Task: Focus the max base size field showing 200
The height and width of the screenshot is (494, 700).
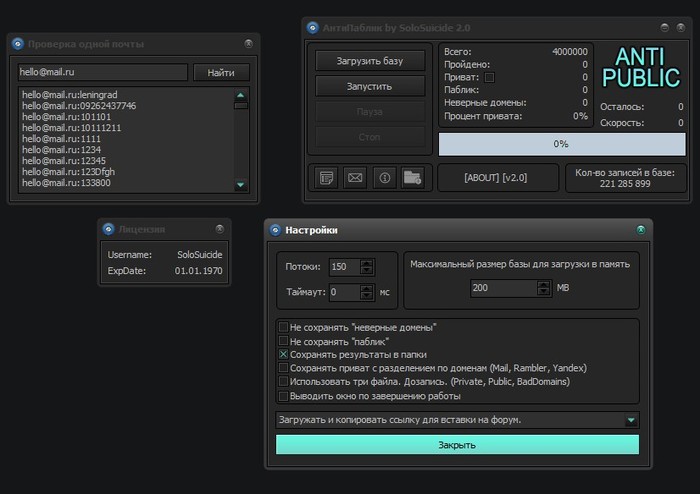Action: click(x=504, y=288)
